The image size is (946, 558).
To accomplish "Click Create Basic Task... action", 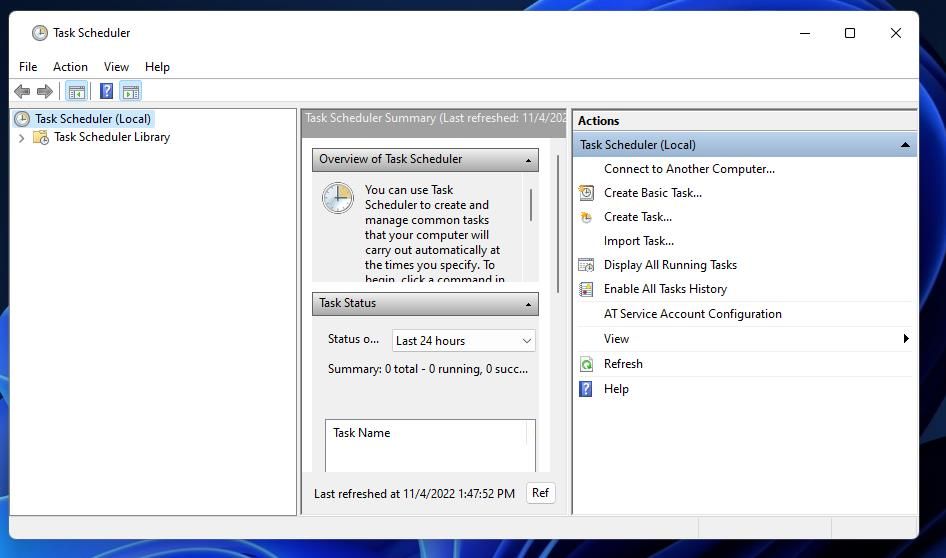I will tap(653, 193).
